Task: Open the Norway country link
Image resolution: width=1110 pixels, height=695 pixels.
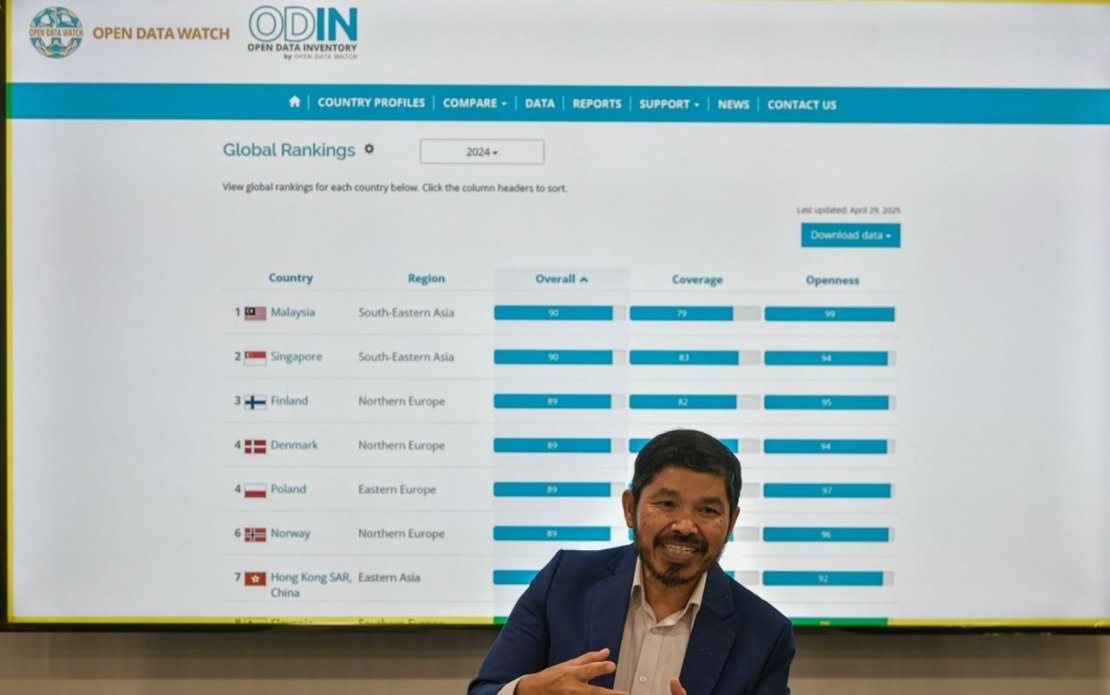Action: 290,533
